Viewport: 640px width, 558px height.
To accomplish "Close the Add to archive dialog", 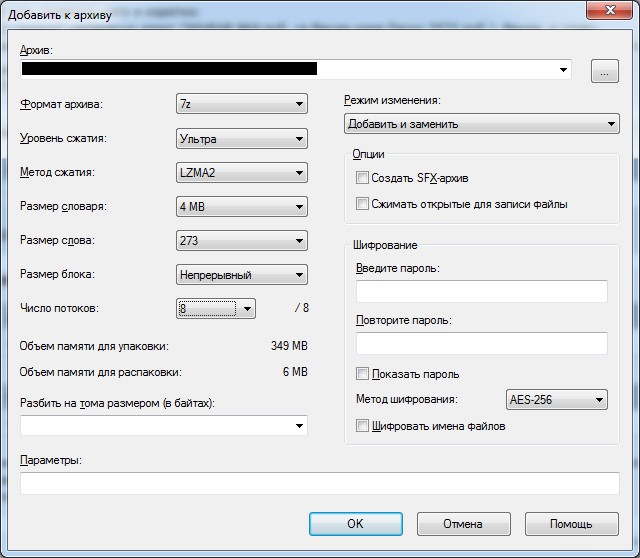I will (606, 10).
